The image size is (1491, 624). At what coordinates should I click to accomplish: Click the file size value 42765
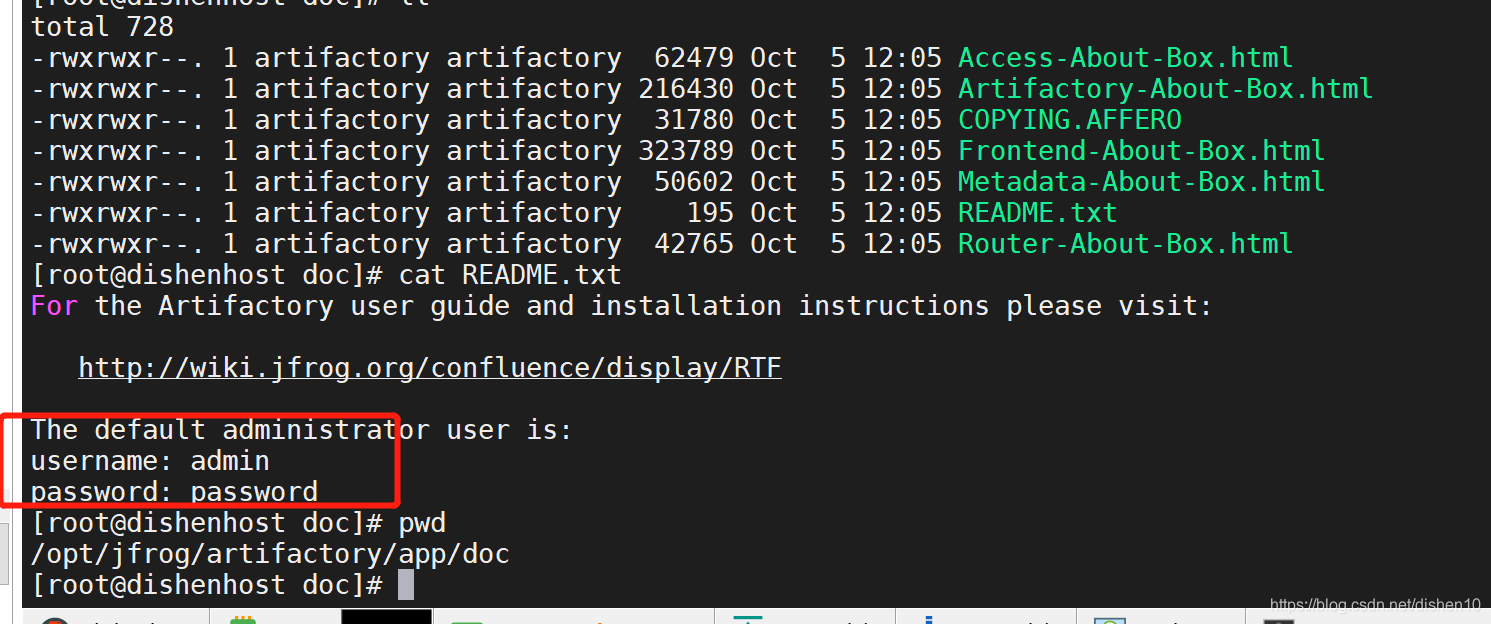693,244
